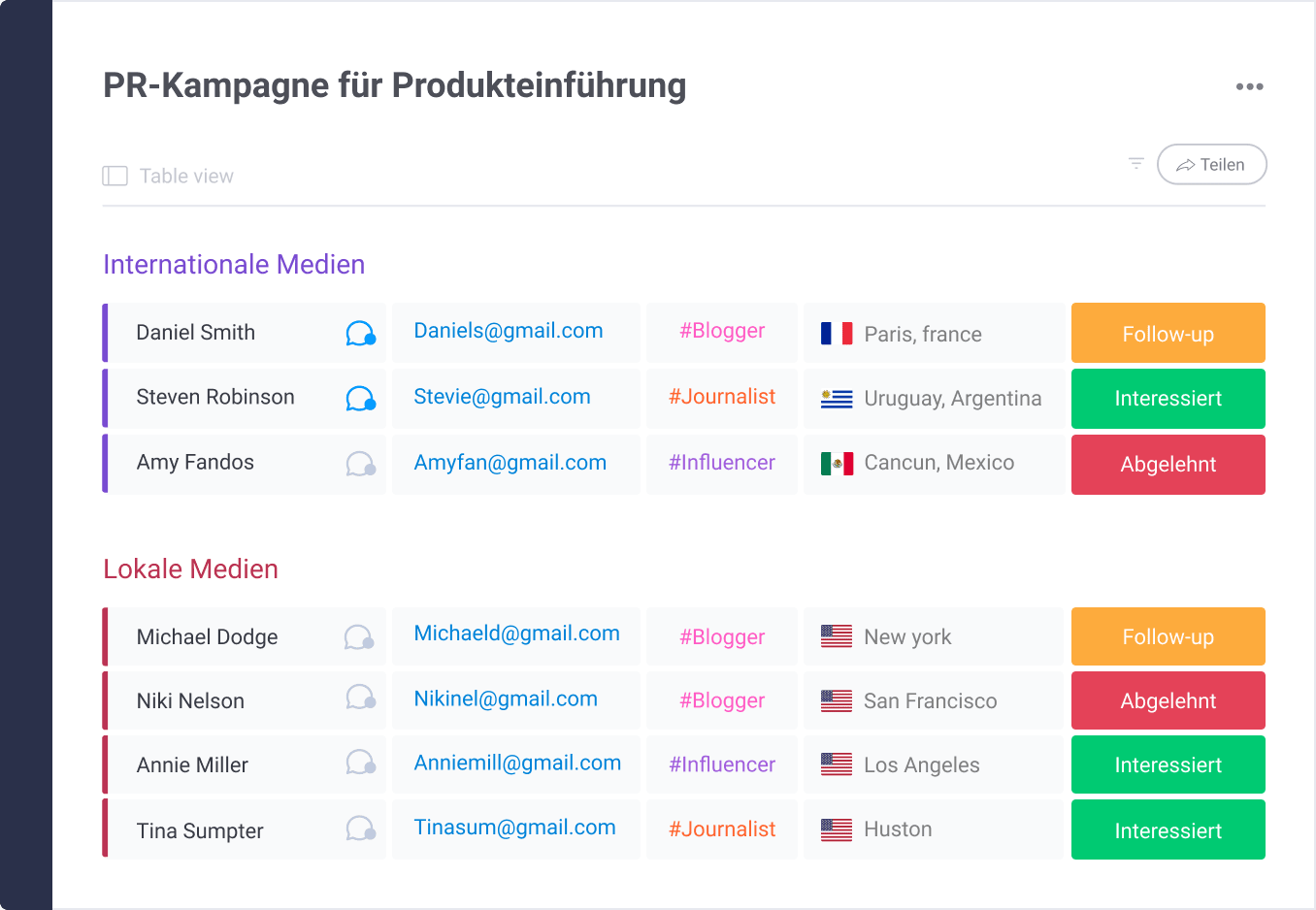Click the Table view layout icon

115,176
